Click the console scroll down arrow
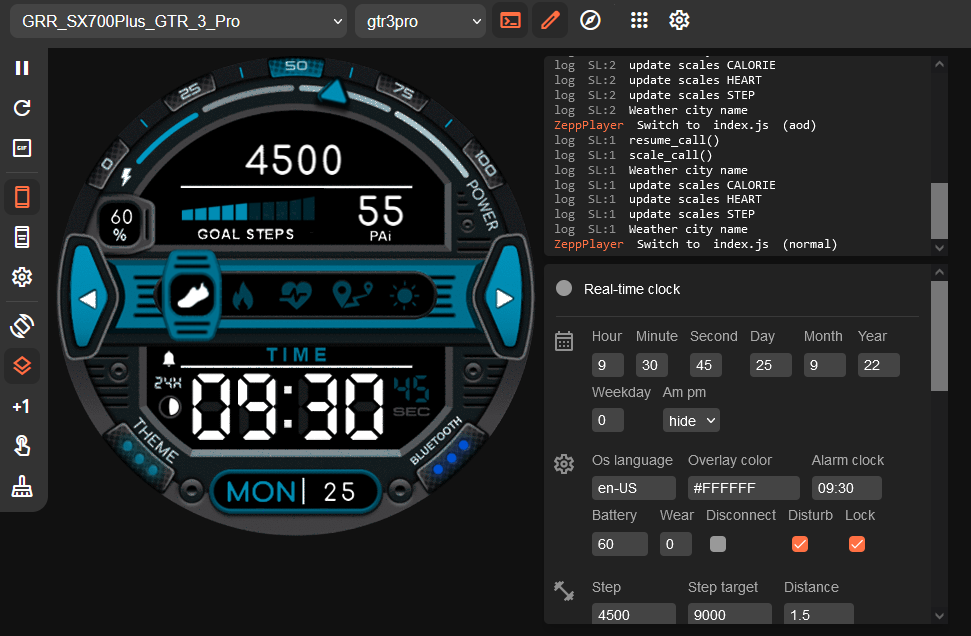971x636 pixels. click(x=939, y=248)
